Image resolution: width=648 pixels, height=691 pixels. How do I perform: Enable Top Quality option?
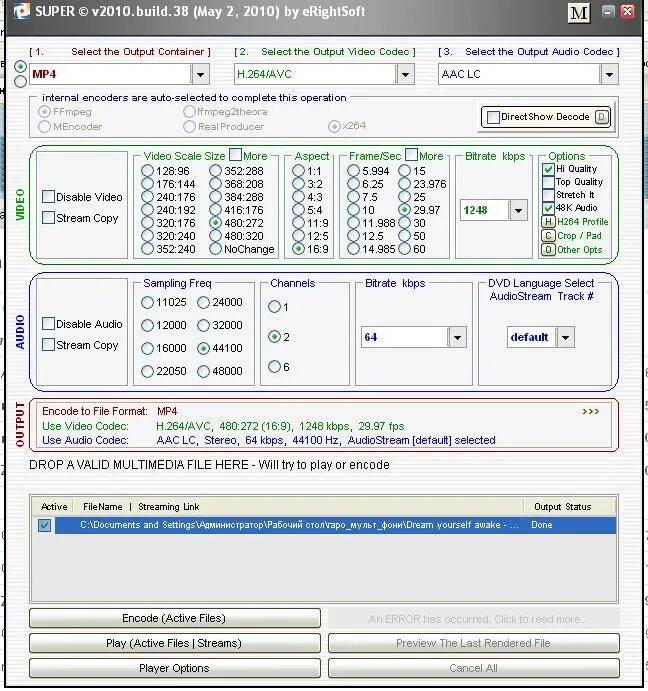[x=548, y=182]
